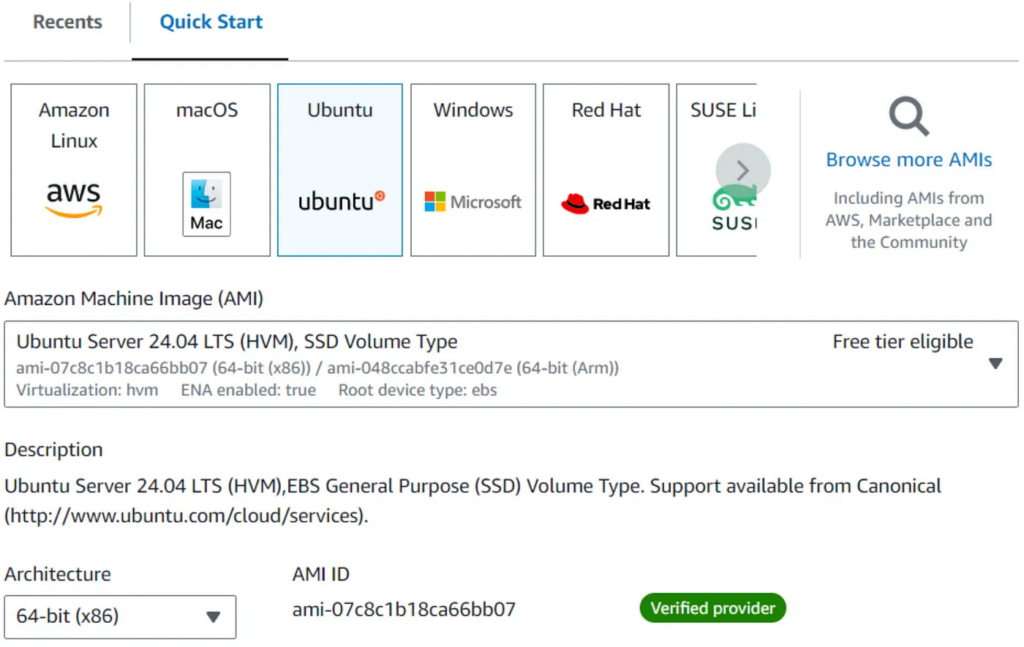1024x647 pixels.
Task: Click the Ubuntu description text paragraph
Action: (x=473, y=501)
